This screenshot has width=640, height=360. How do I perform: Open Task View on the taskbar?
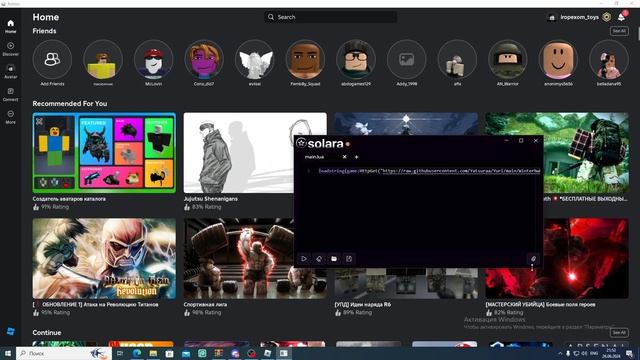tap(120, 353)
